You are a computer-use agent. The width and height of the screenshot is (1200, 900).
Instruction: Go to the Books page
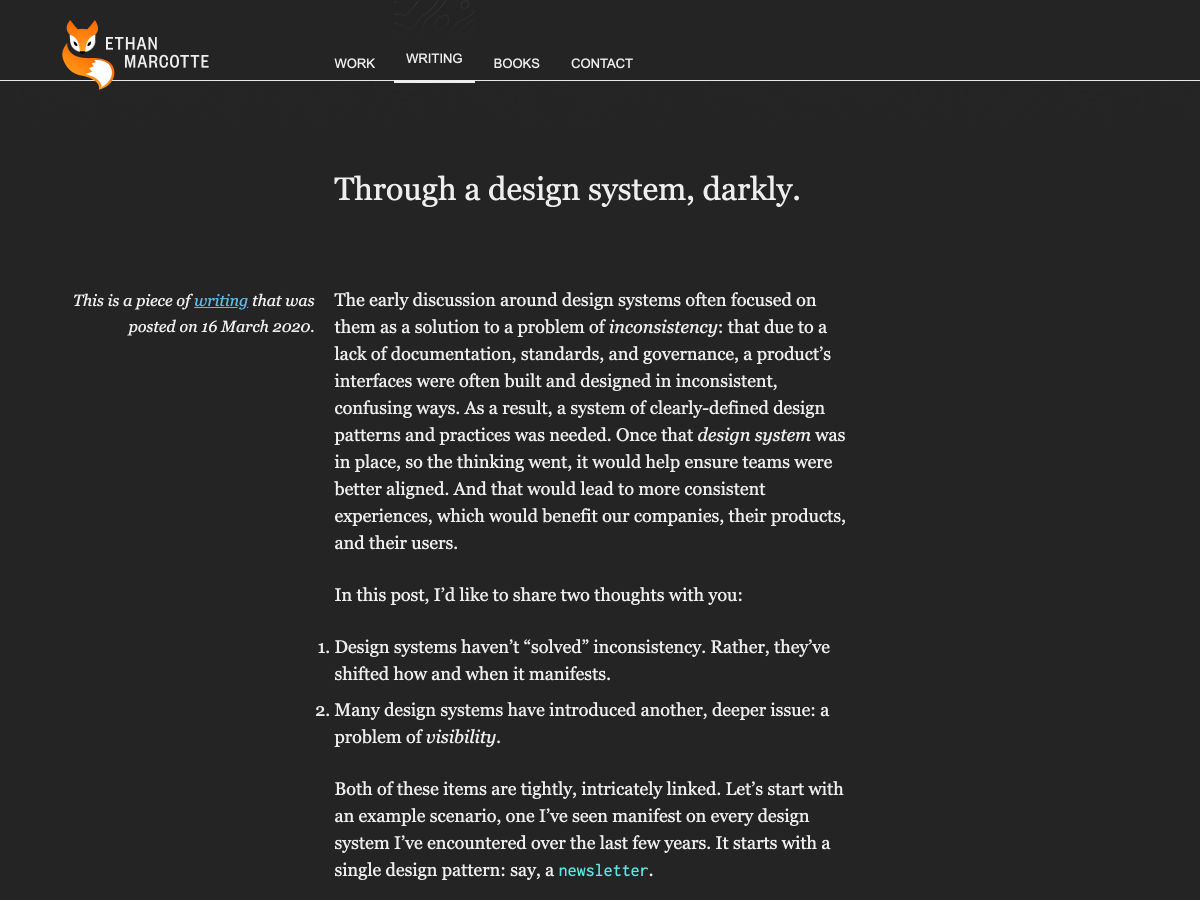516,63
